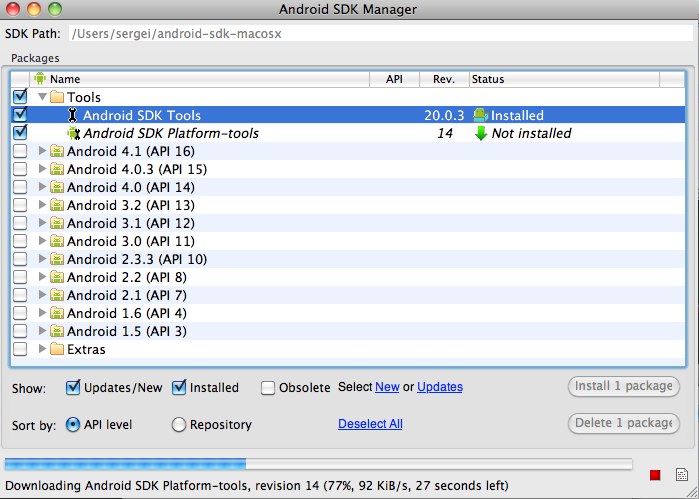Click the Android 3.1 (API 12) folder icon

coord(57,223)
